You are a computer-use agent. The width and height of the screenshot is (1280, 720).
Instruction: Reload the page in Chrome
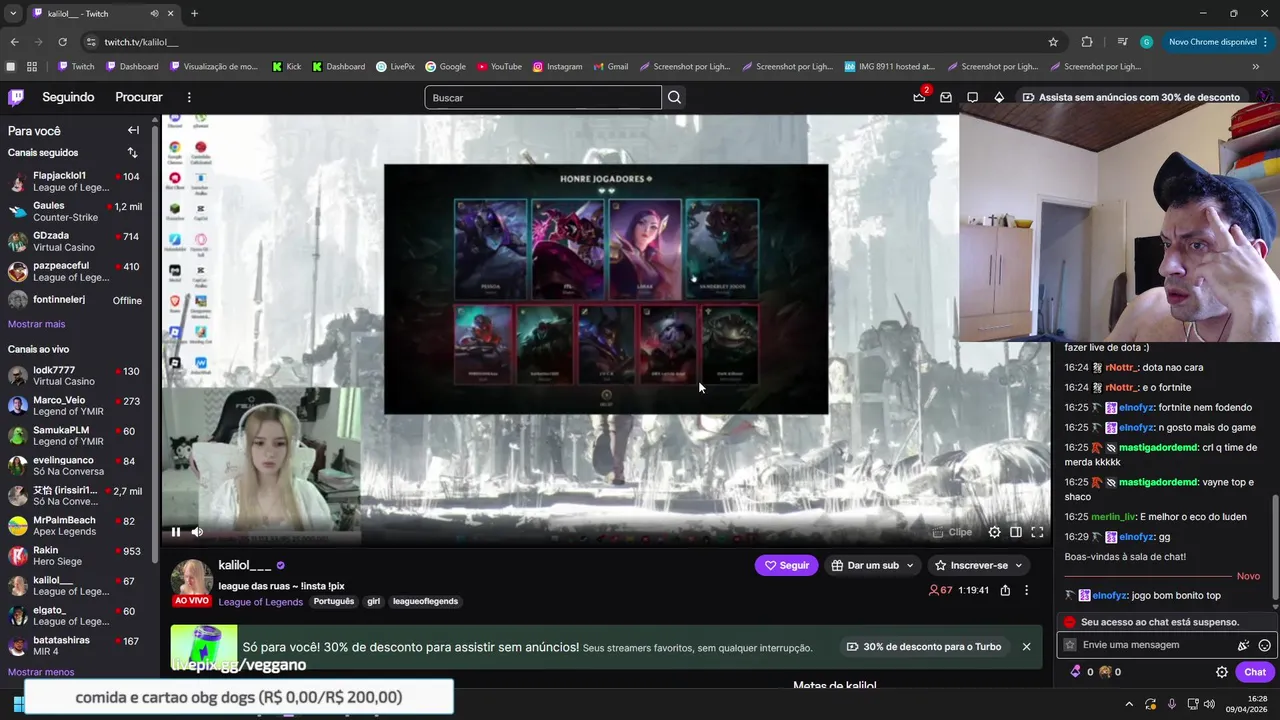[x=62, y=42]
